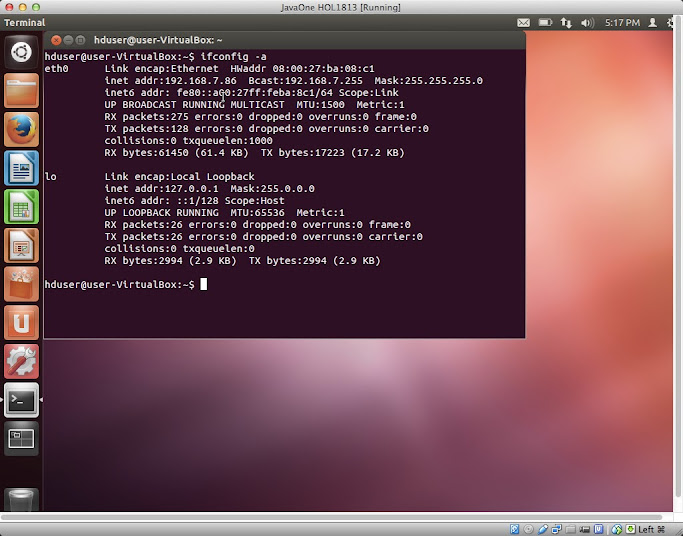This screenshot has width=683, height=536.
Task: Open the sound volume indicator
Action: [x=587, y=23]
